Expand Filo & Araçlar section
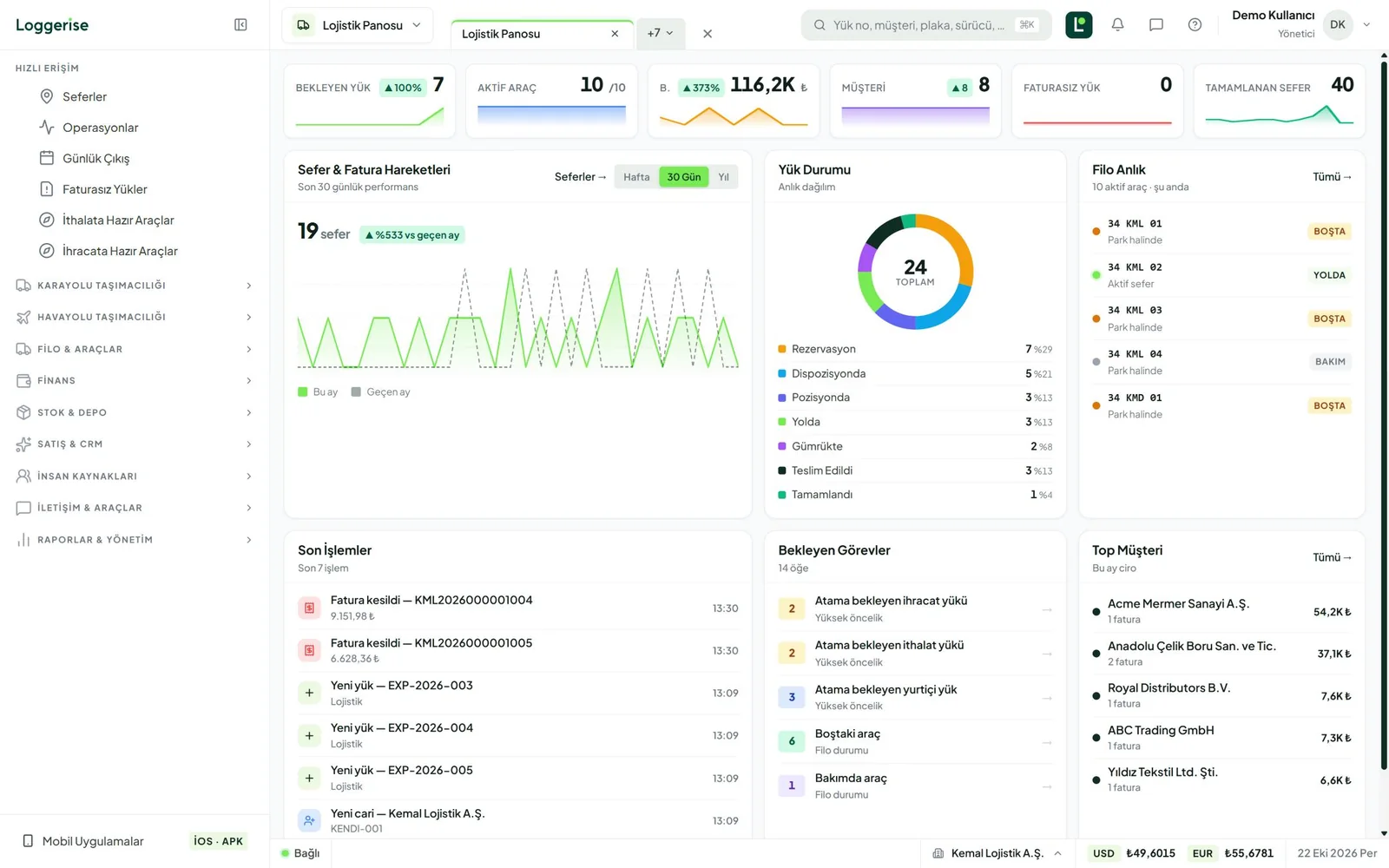The width and height of the screenshot is (1389, 868). (x=135, y=349)
